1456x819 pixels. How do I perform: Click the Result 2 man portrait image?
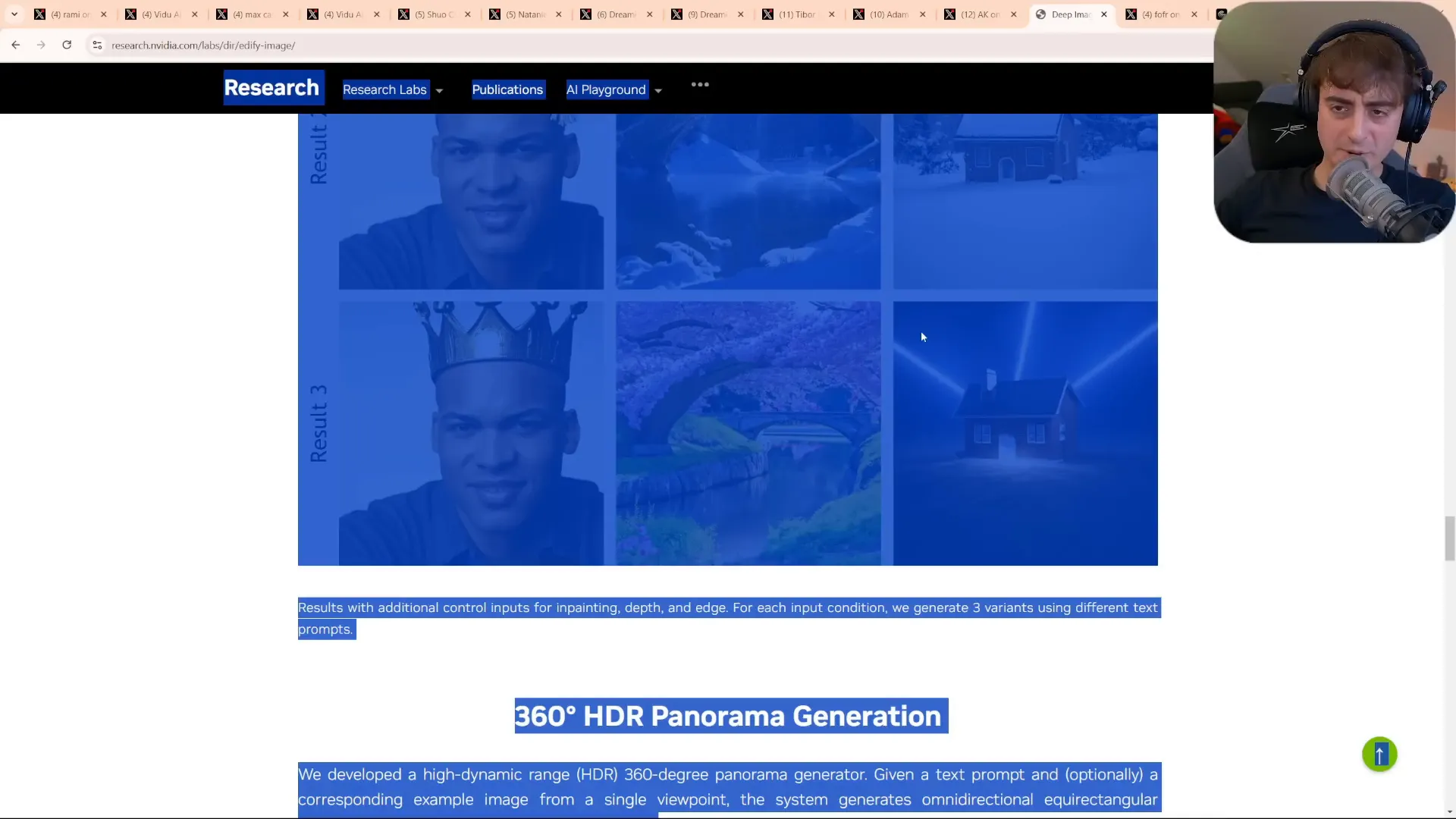471,202
